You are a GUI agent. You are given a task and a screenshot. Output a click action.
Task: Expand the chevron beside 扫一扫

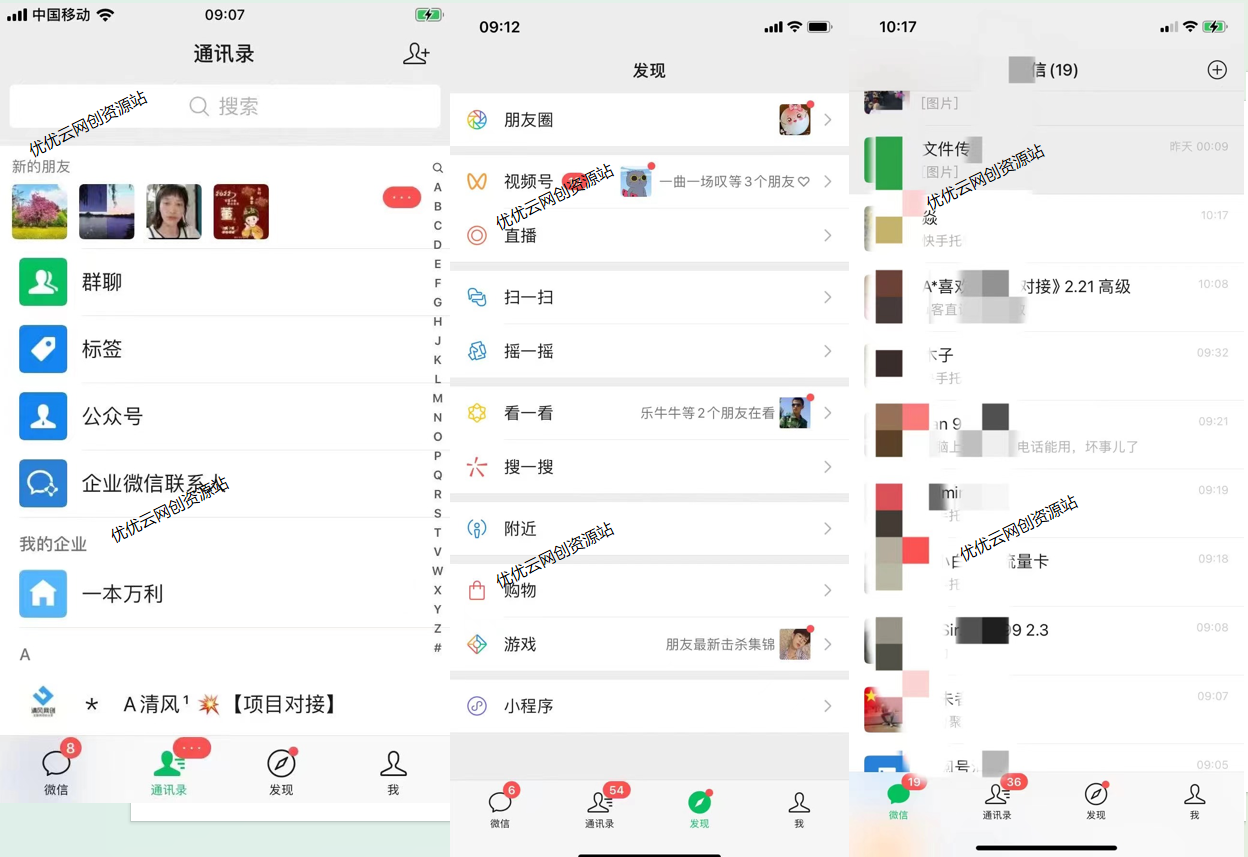pos(827,297)
